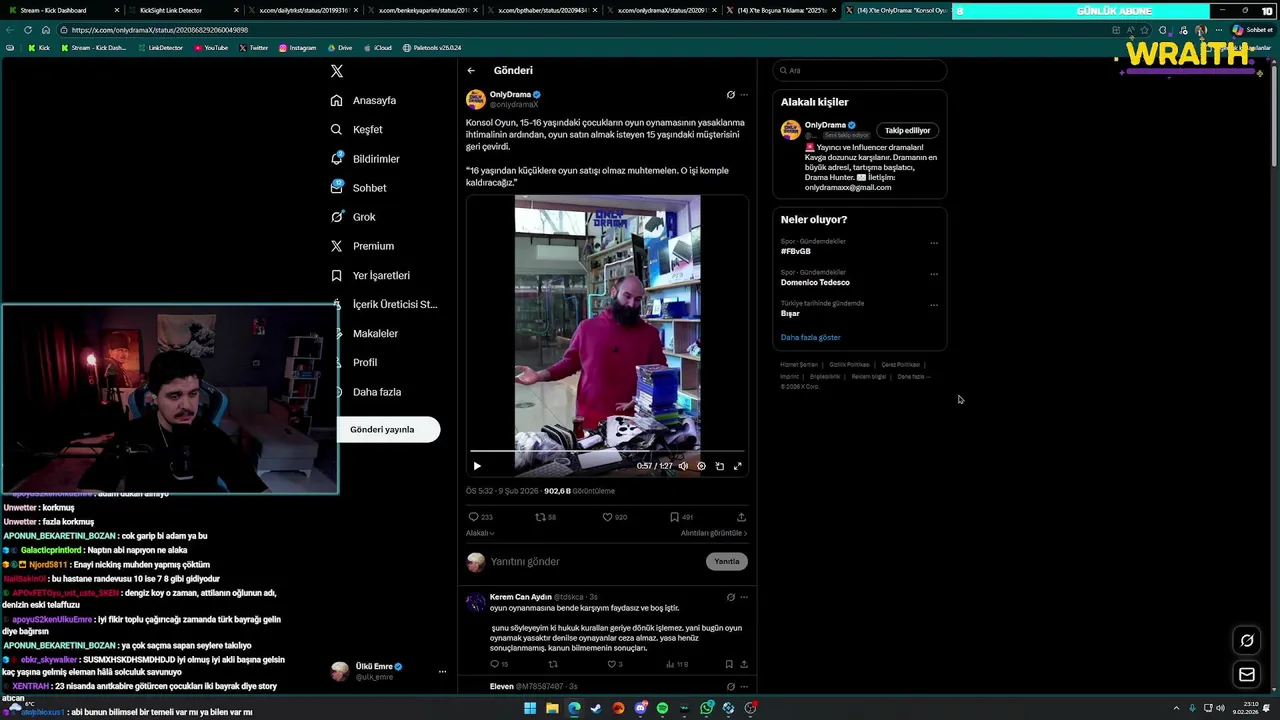This screenshot has width=1280, height=720.
Task: Open Spotify from taskbar
Action: (x=662, y=708)
